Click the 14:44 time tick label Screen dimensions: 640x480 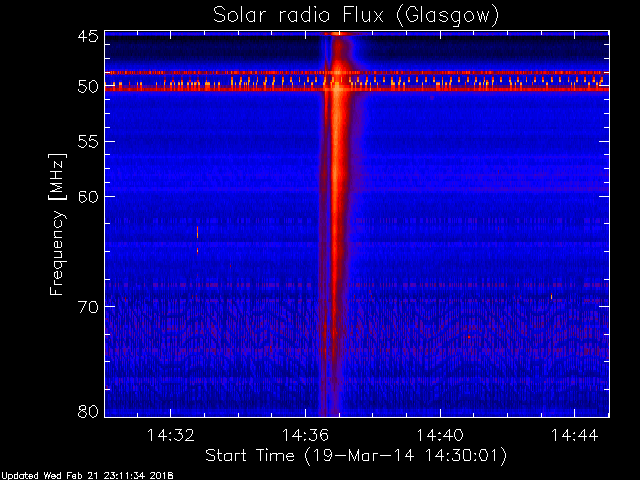(x=575, y=435)
